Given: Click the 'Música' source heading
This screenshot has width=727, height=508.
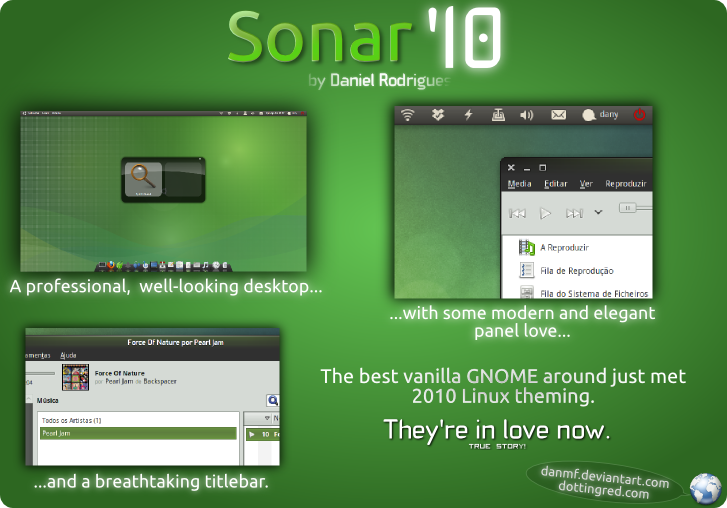Looking at the screenshot, I should pos(47,400).
